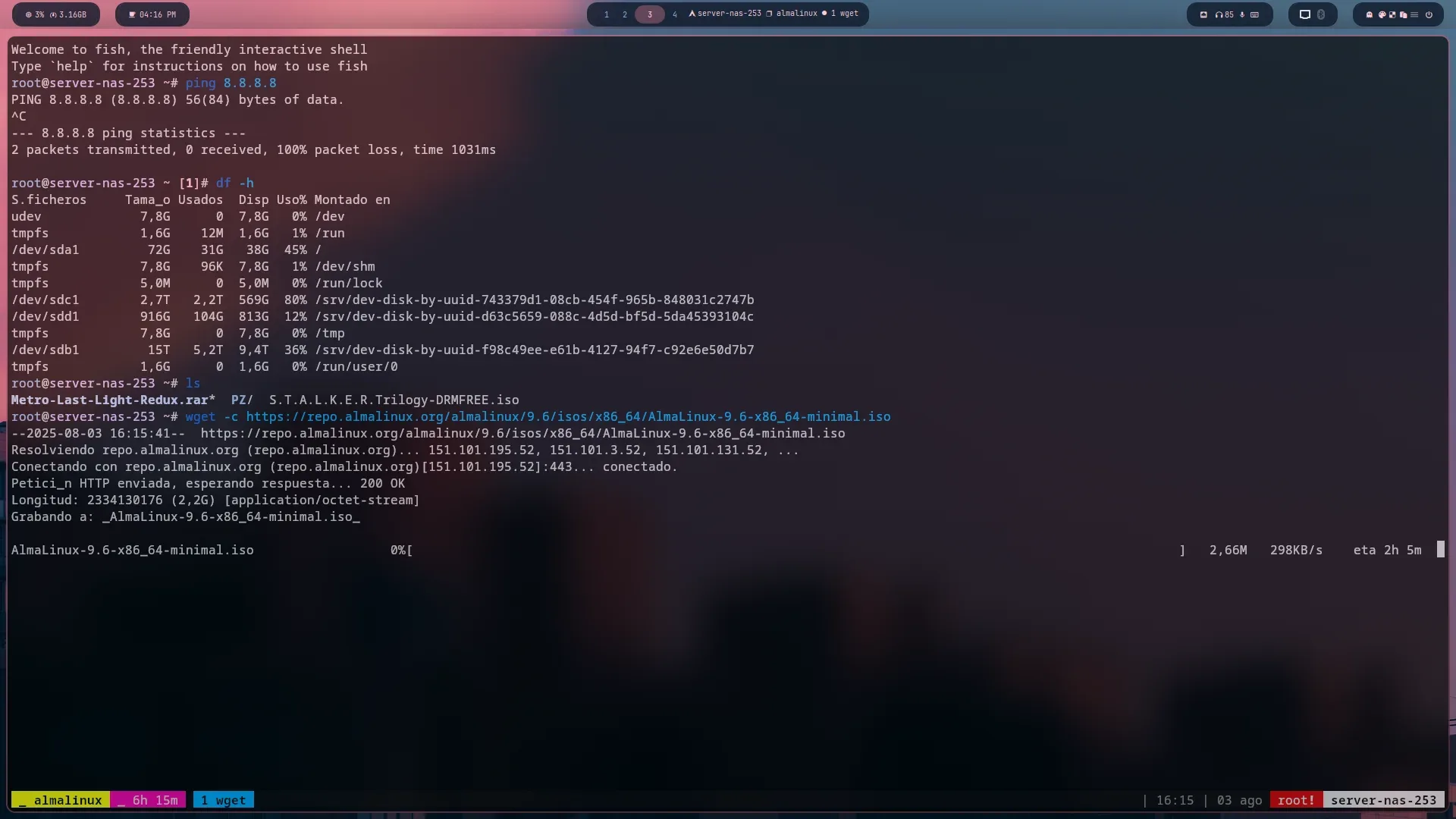This screenshot has height=819, width=1456.
Task: Click the AlmaLinux ISO URL in wget command
Action: tap(568, 416)
